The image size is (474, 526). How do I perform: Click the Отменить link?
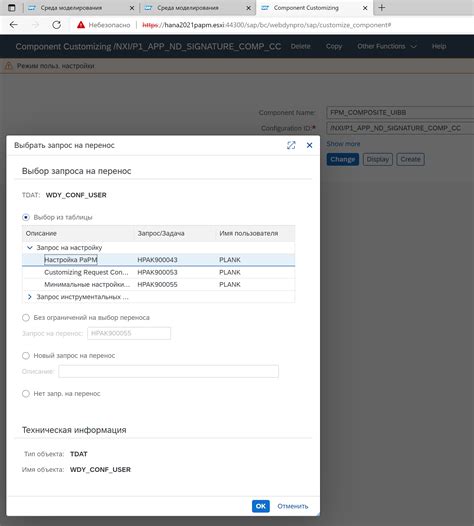pos(293,506)
